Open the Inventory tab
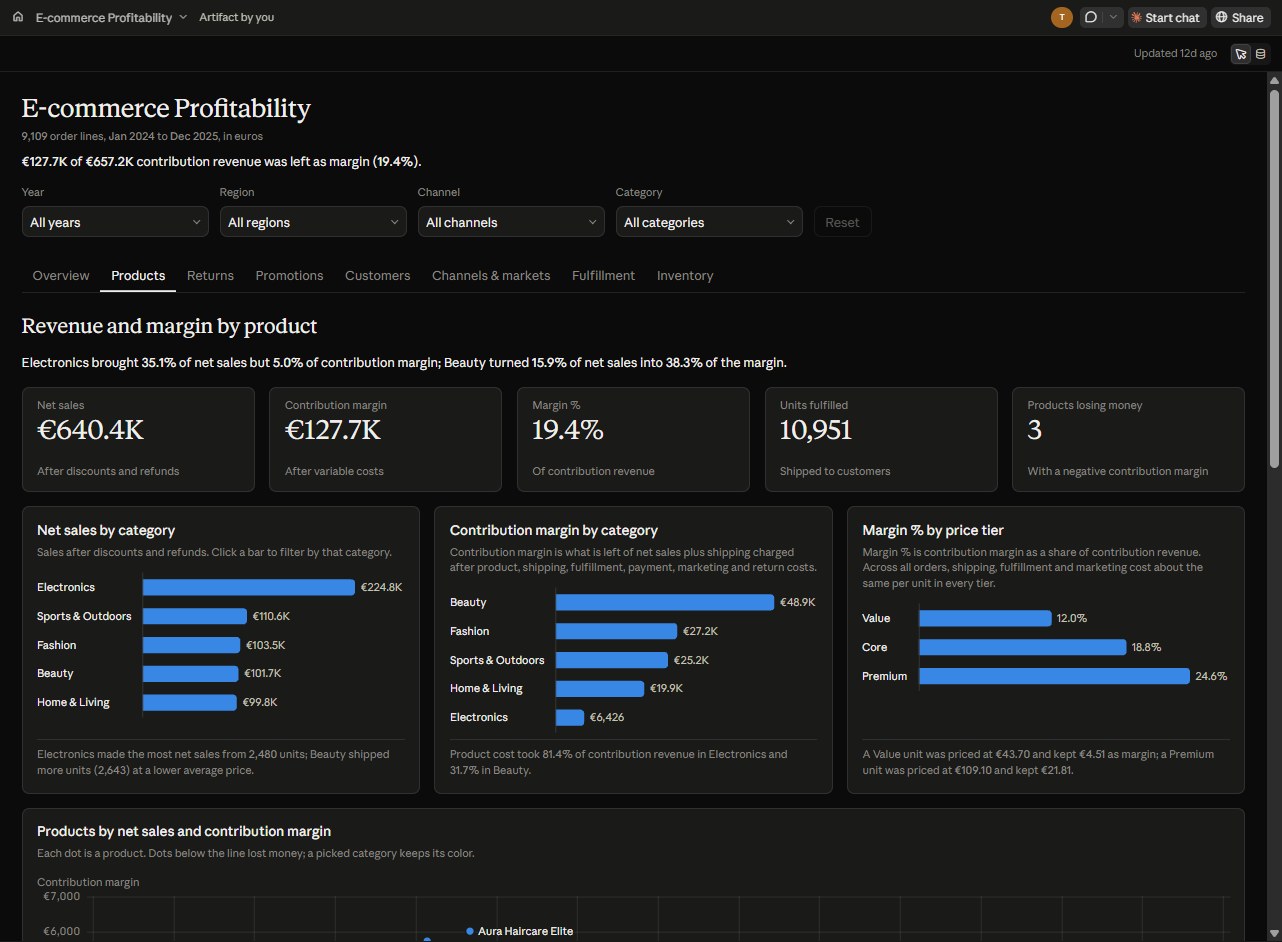The width and height of the screenshot is (1282, 942). [x=685, y=275]
